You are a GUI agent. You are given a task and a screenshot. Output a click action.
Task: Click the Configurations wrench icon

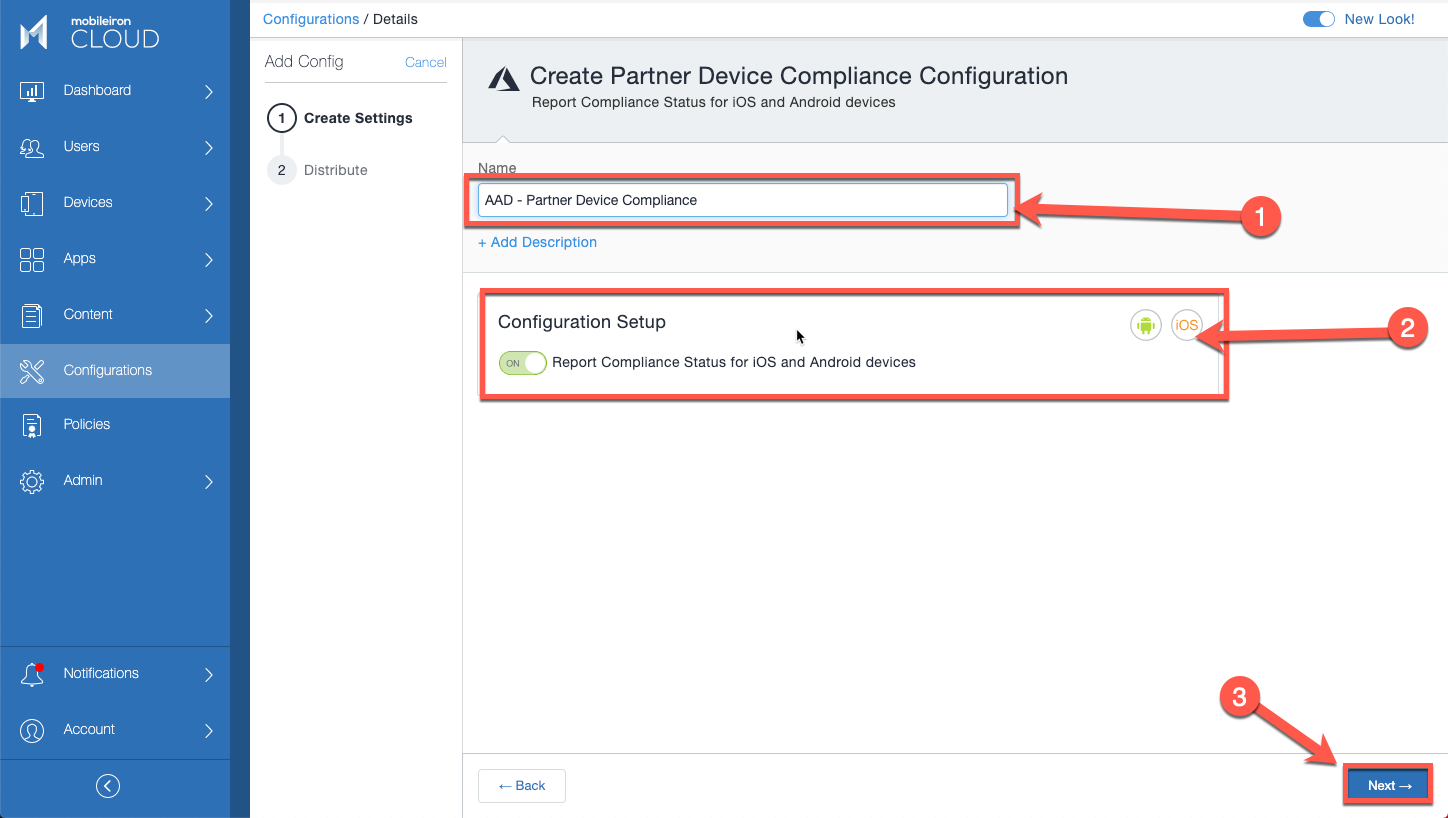tap(31, 370)
